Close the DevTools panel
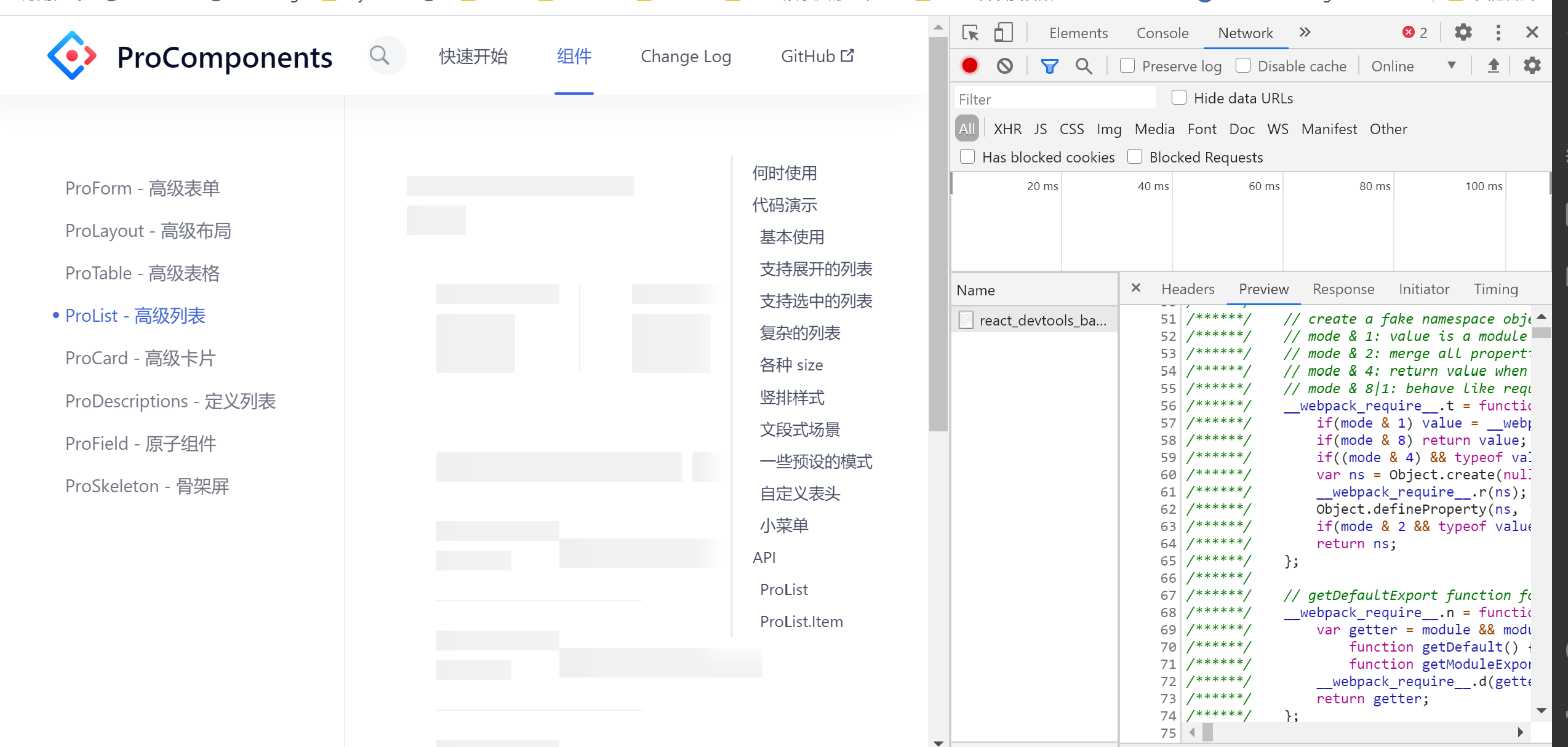Viewport: 1568px width, 747px height. 1532,32
